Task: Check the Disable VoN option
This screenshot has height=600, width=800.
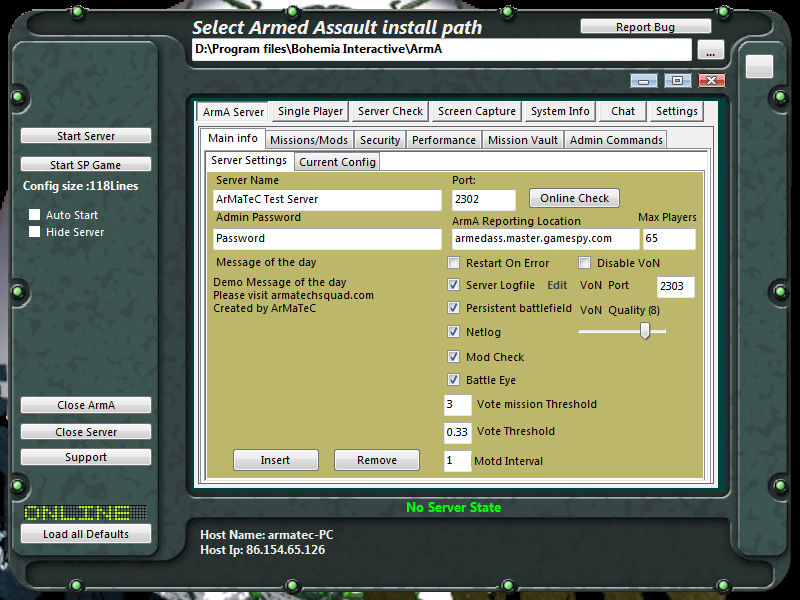Action: click(x=584, y=263)
